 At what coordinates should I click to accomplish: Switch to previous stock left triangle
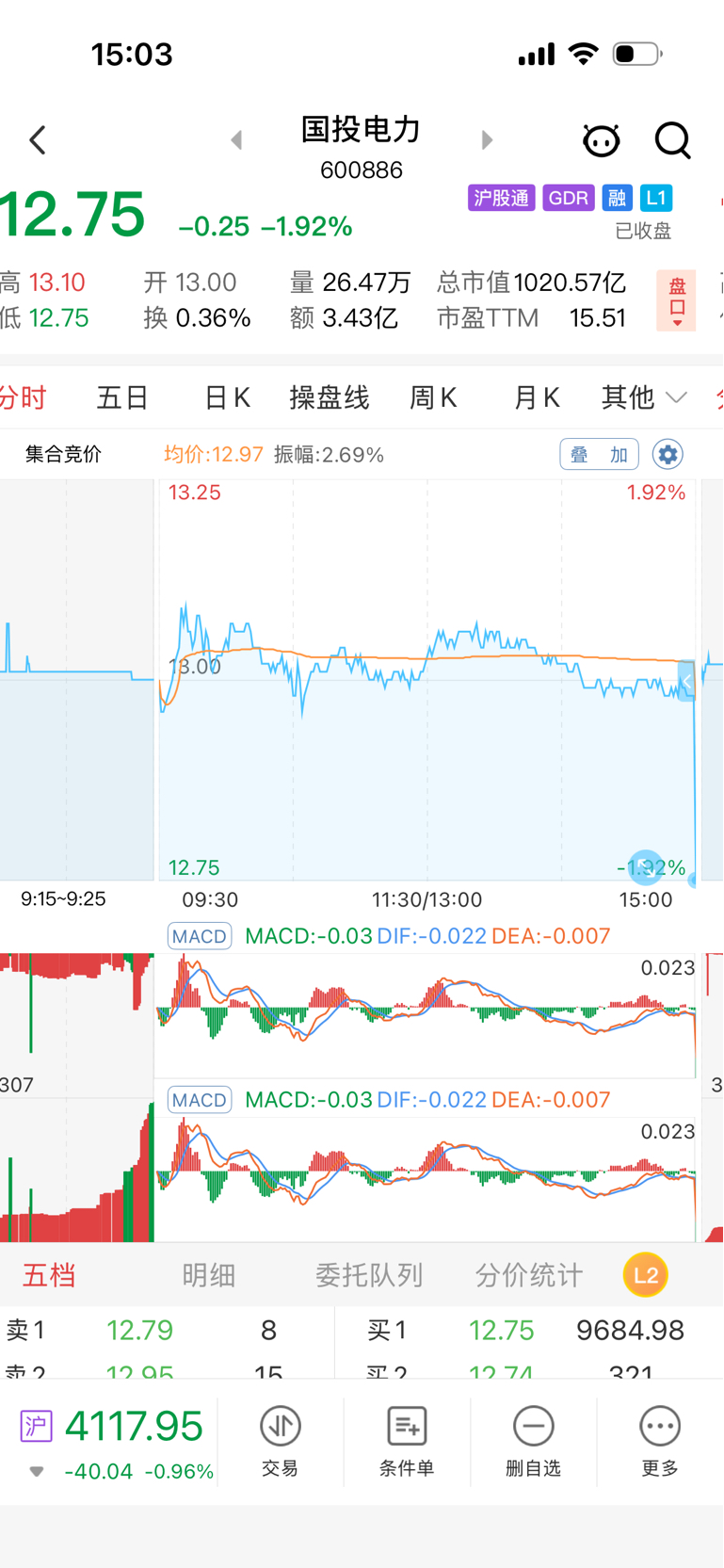pyautogui.click(x=236, y=140)
